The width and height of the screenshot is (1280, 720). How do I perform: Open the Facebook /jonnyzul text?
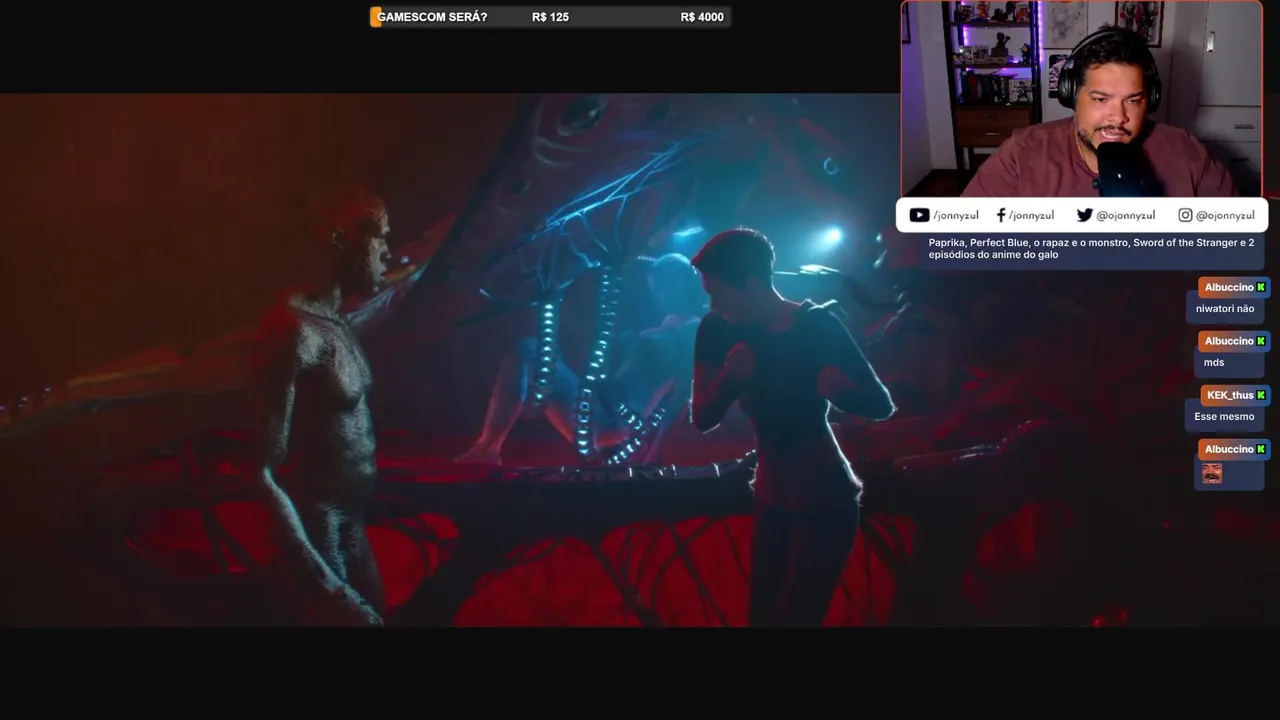point(1031,215)
